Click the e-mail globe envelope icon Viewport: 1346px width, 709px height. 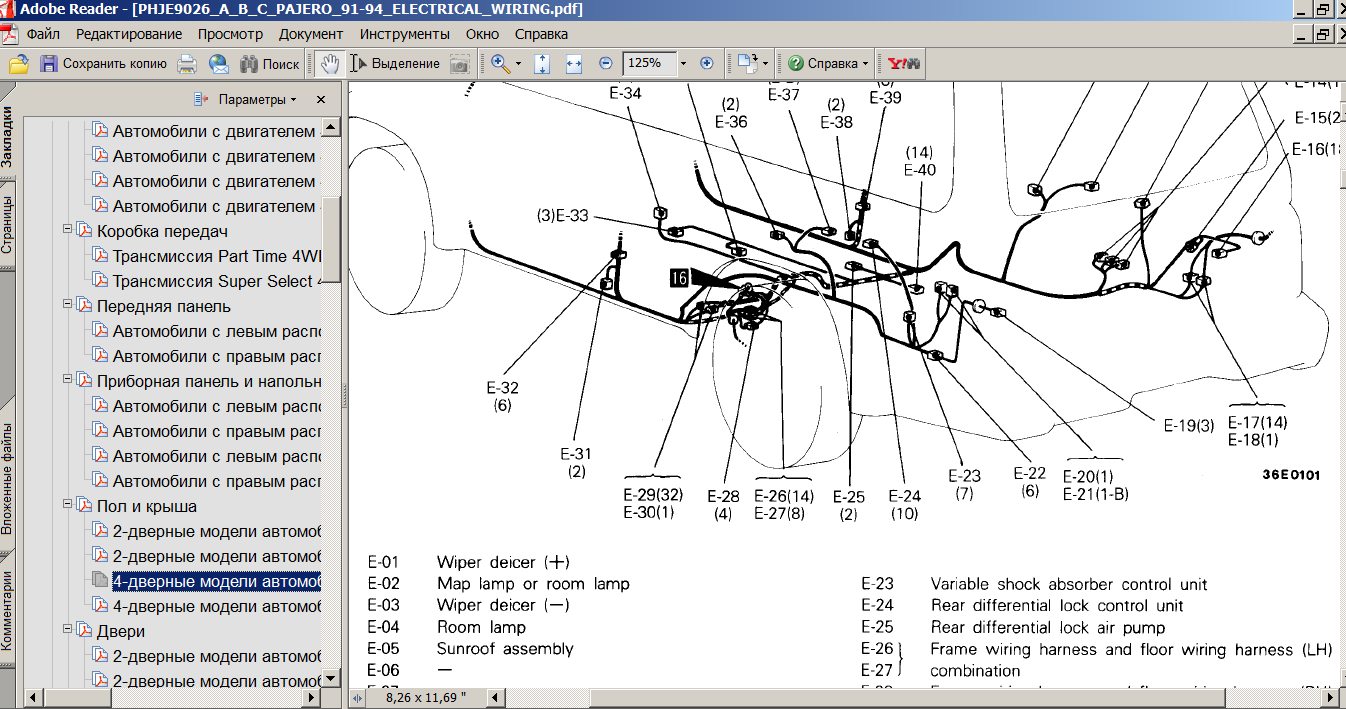click(x=218, y=64)
